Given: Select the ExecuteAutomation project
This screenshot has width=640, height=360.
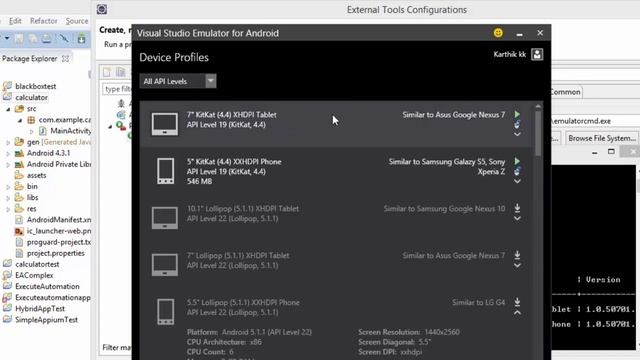Looking at the screenshot, I should point(47,286).
